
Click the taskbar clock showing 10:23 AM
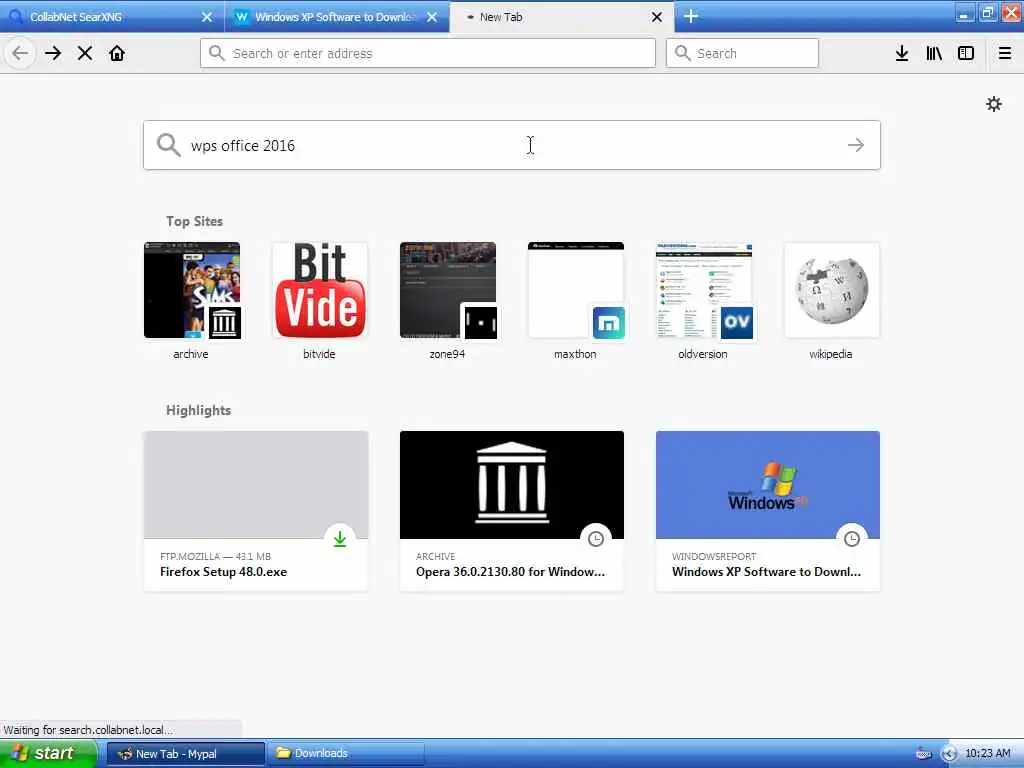pos(987,753)
